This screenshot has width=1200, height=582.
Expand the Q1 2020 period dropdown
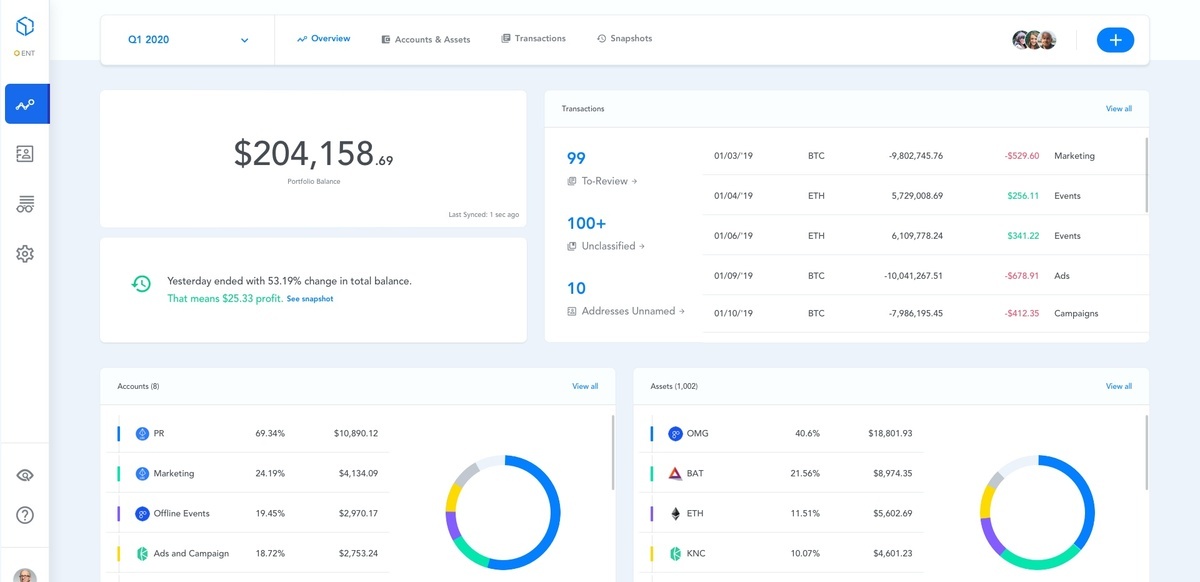click(x=188, y=40)
